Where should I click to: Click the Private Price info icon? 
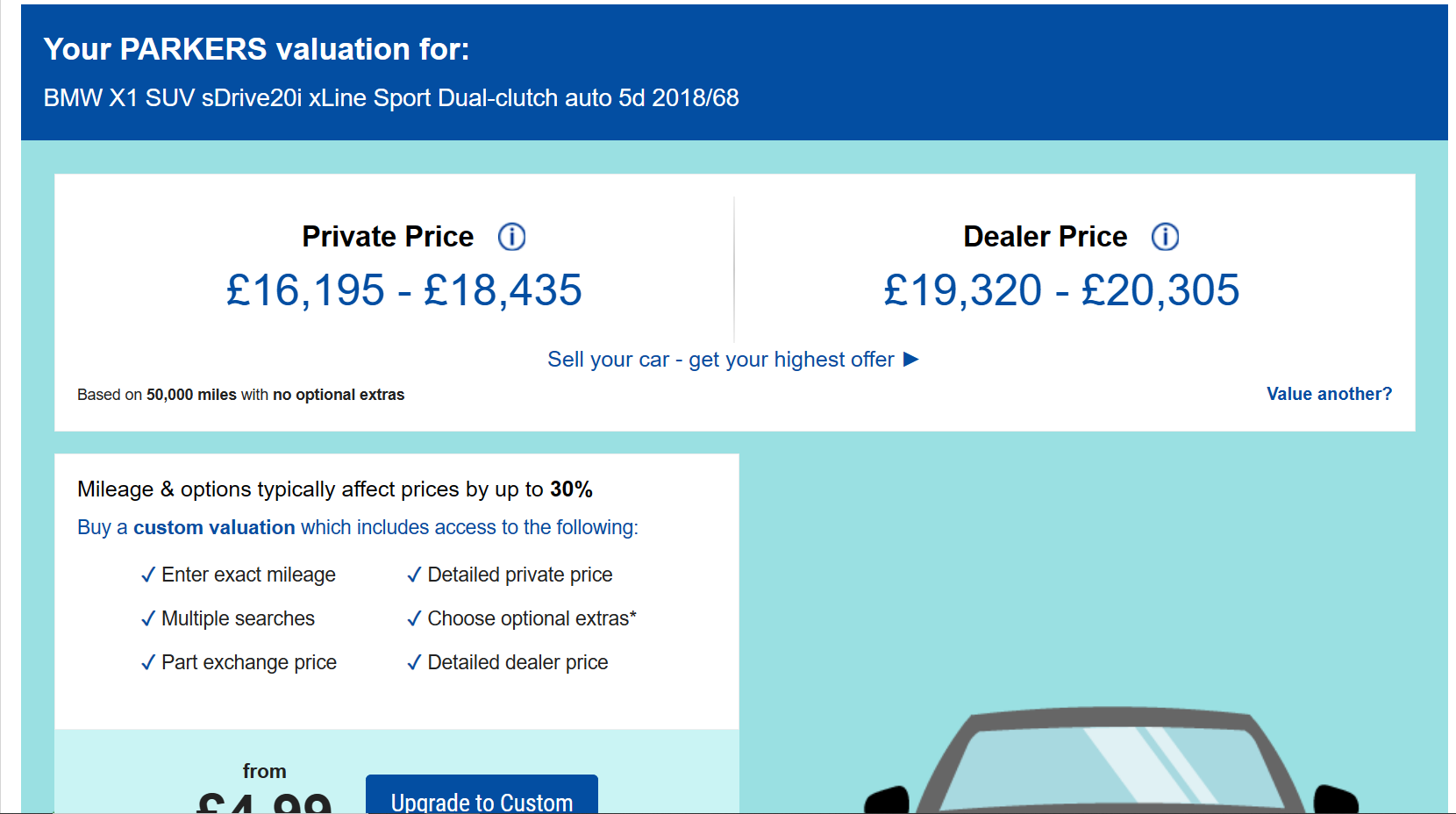tap(511, 237)
